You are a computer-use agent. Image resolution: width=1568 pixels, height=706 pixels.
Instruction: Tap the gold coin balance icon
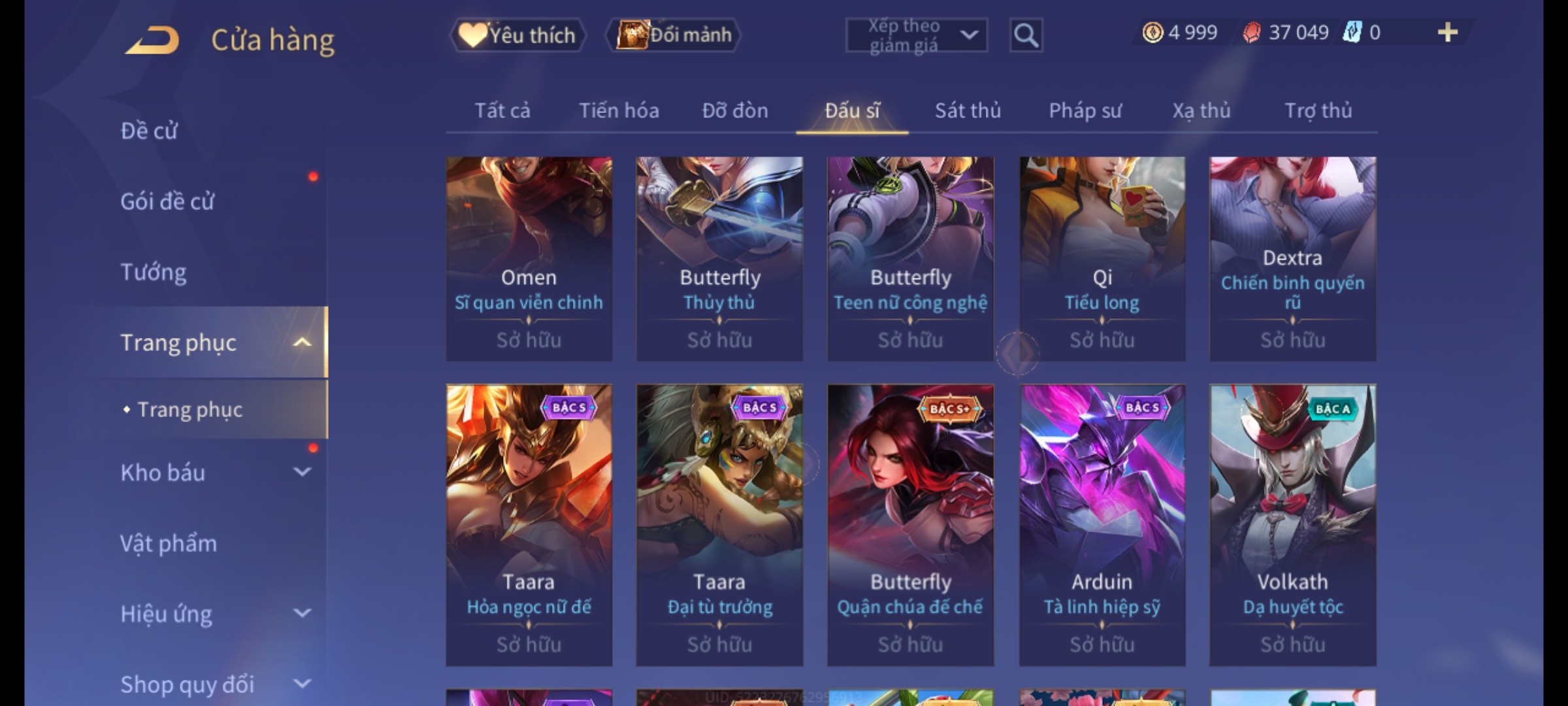tap(1152, 33)
